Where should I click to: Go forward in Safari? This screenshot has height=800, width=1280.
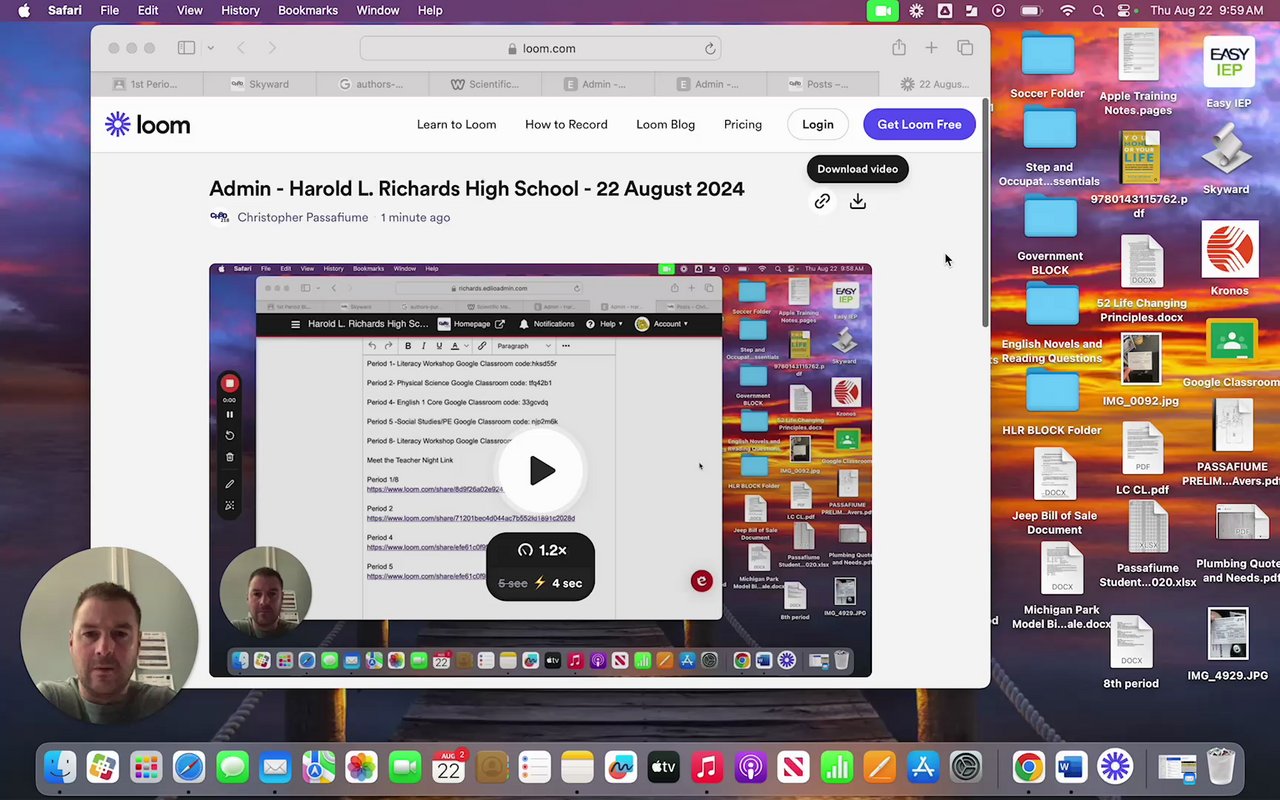pos(271,48)
